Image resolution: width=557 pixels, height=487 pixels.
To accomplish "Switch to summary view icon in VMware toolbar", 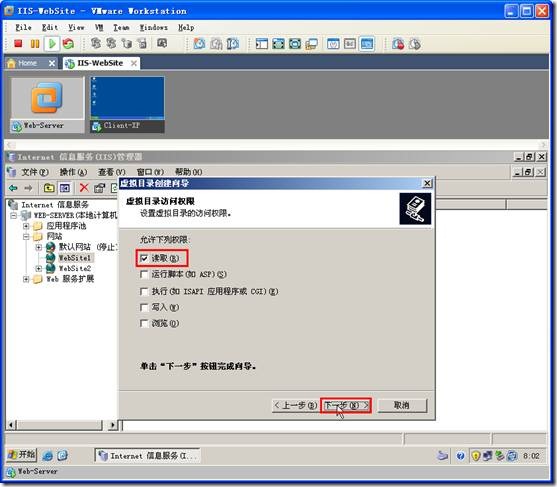I will [x=333, y=44].
